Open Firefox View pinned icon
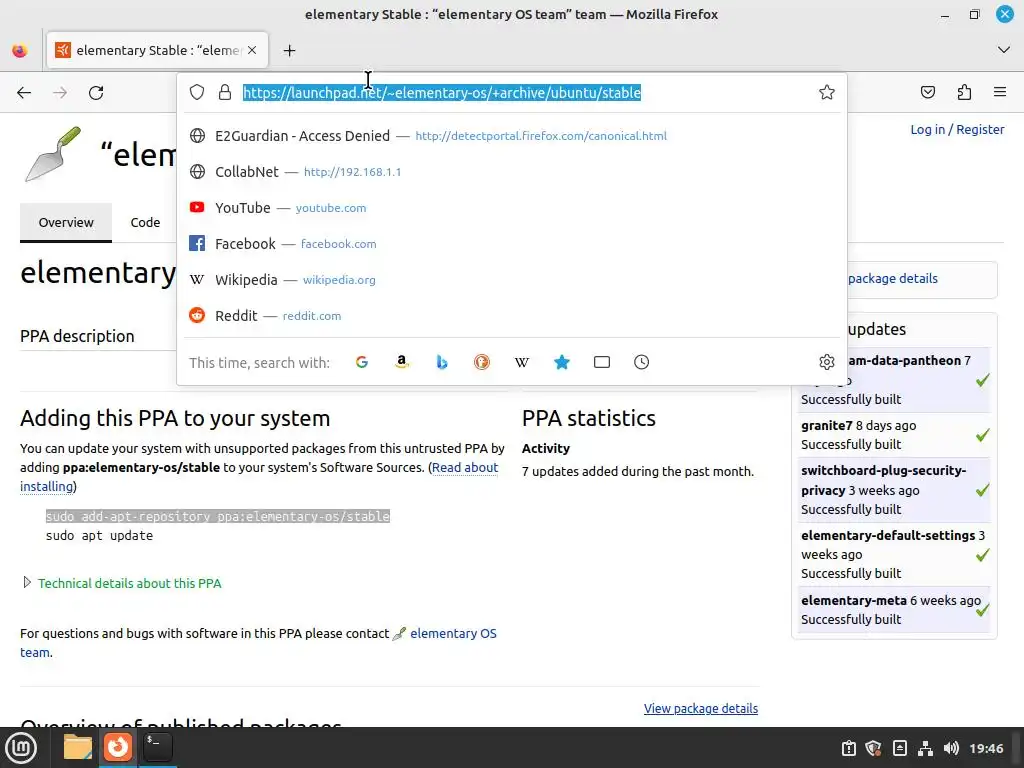 pyautogui.click(x=20, y=50)
